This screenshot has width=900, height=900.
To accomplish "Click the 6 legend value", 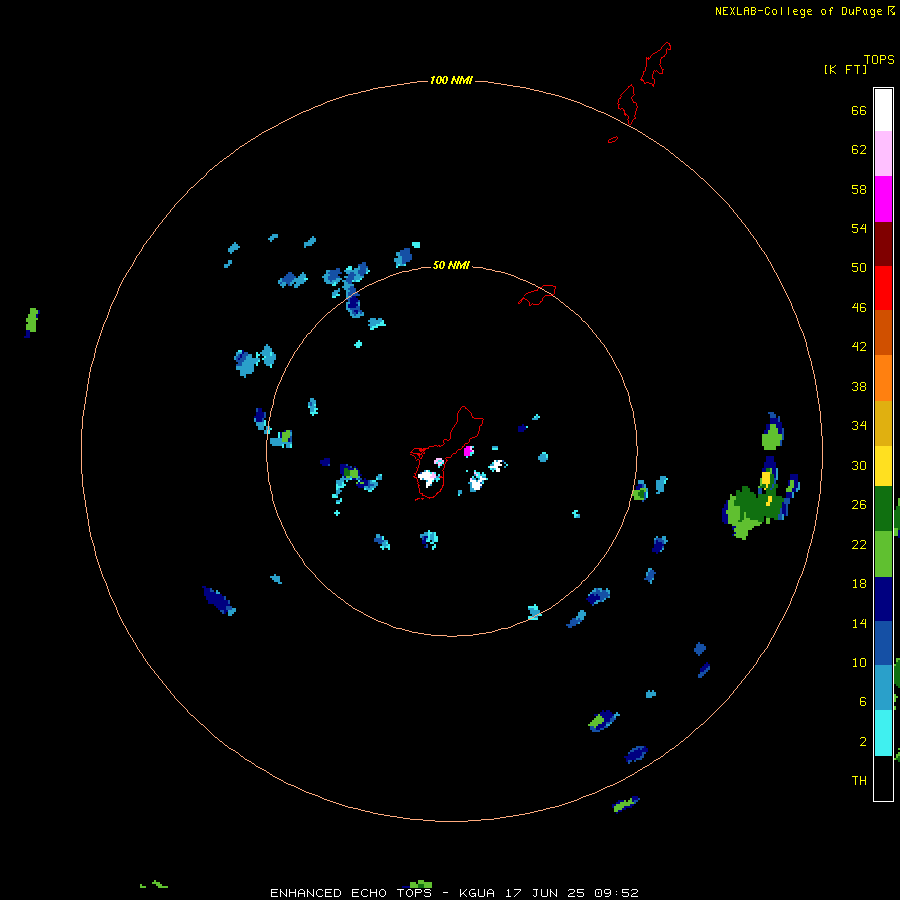I will (862, 702).
